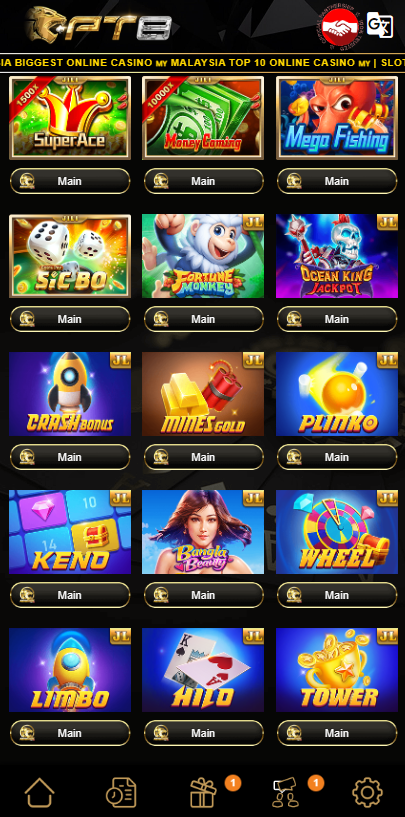The image size is (405, 817).
Task: Open the Crash Bonus rocket game
Action: 70,394
